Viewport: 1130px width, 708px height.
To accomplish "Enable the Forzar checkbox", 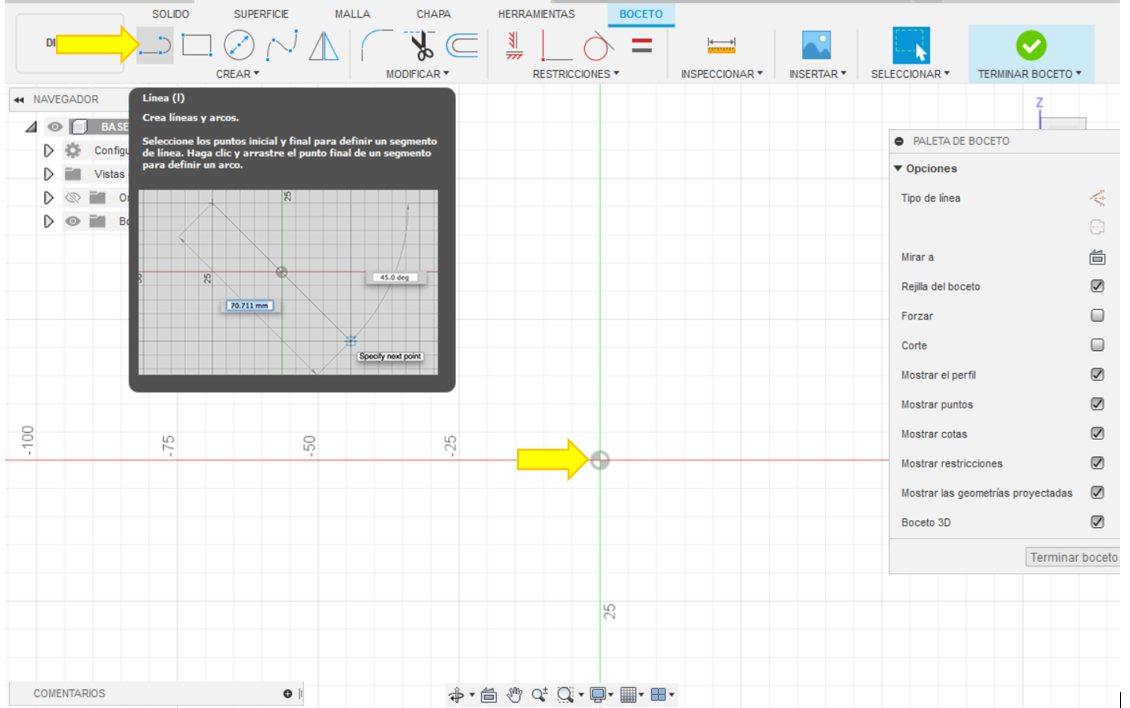I will tap(1097, 315).
